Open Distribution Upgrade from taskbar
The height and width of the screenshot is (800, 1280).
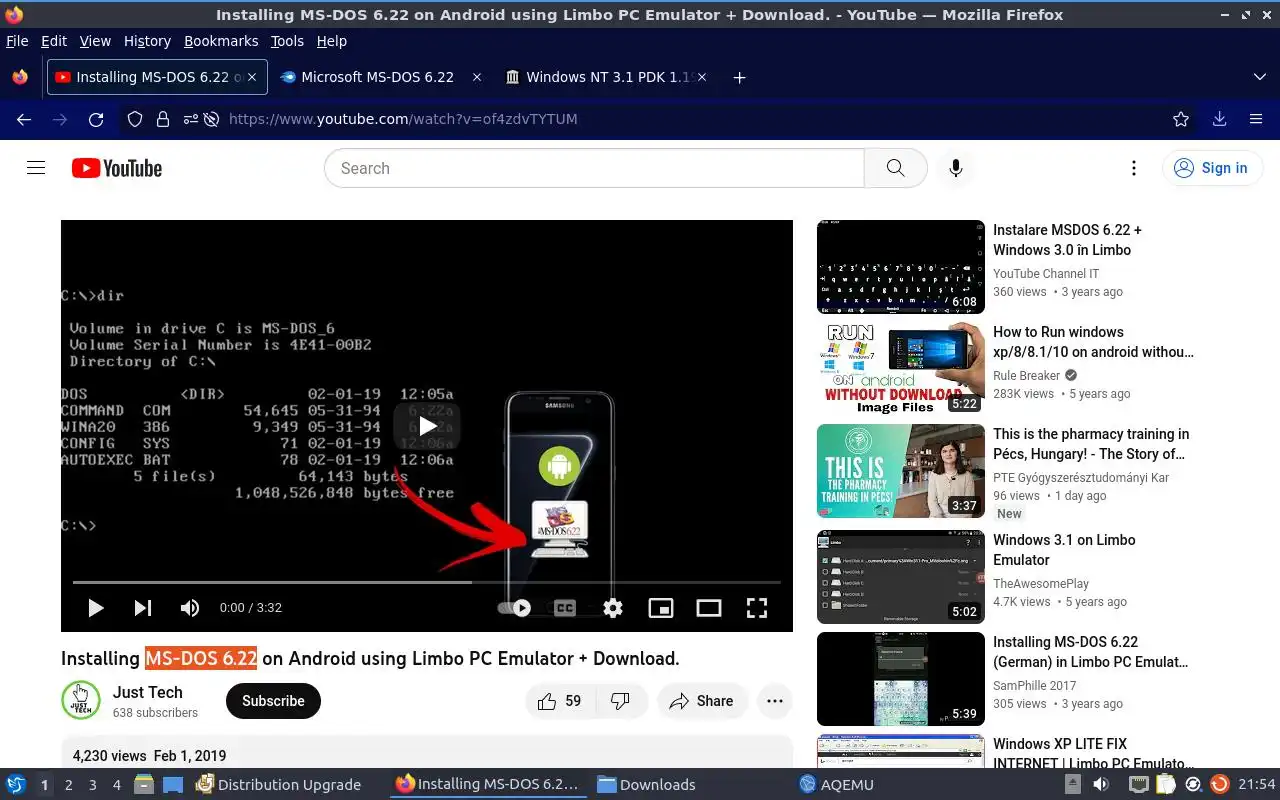tap(279, 785)
